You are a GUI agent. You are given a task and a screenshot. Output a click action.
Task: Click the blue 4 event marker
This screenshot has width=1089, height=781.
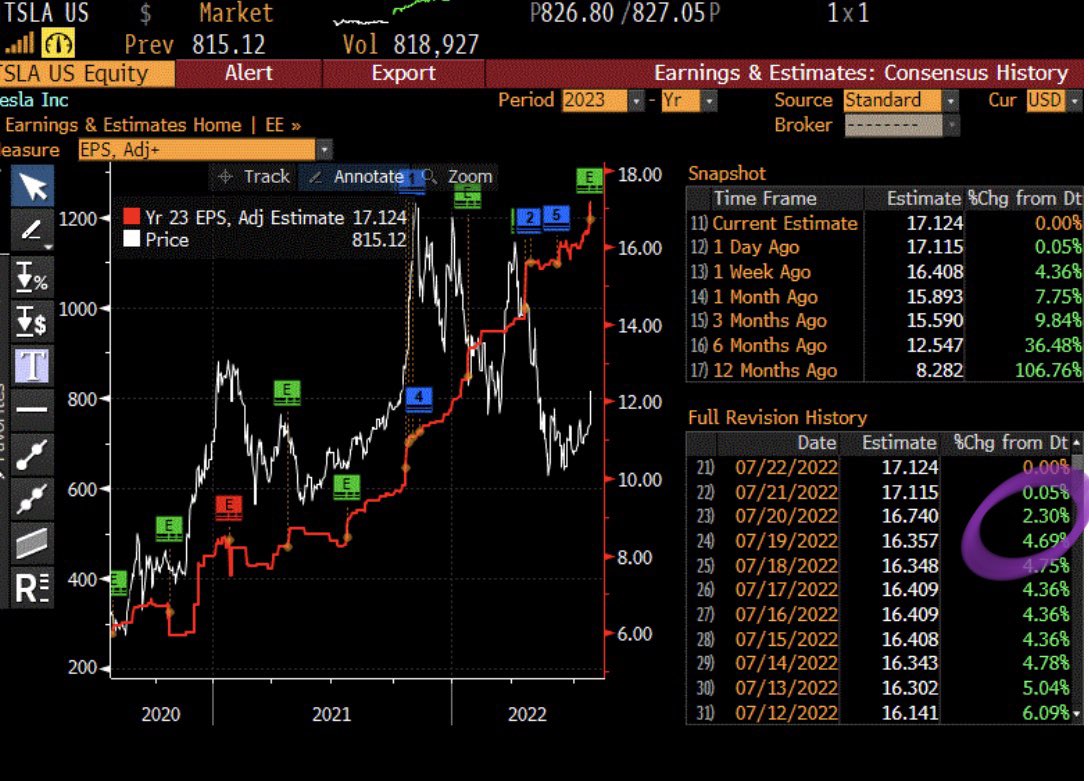click(x=418, y=398)
